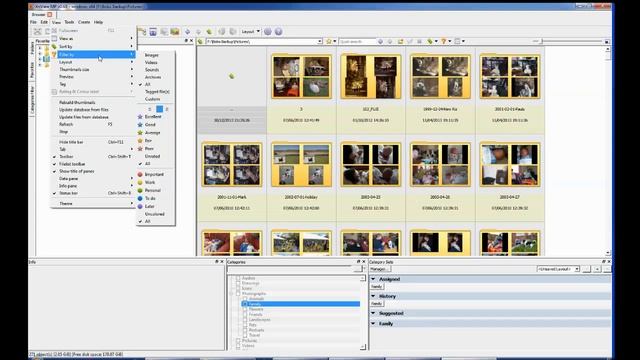The height and width of the screenshot is (360, 640).
Task: Filter by blue To do label
Action: tap(156, 198)
